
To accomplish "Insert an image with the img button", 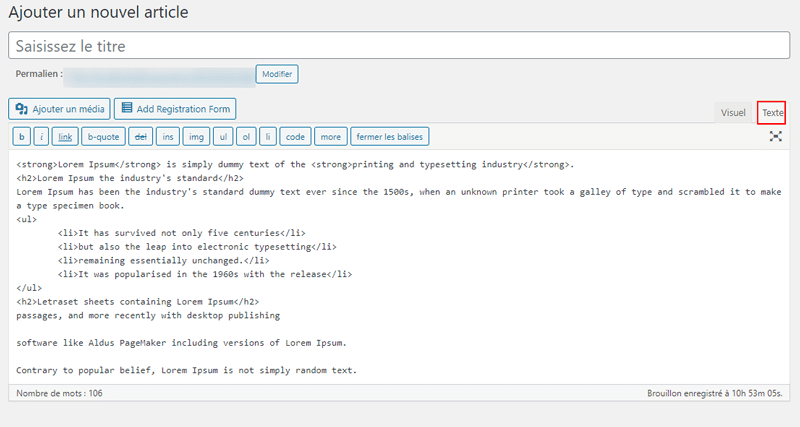I will pyautogui.click(x=196, y=136).
